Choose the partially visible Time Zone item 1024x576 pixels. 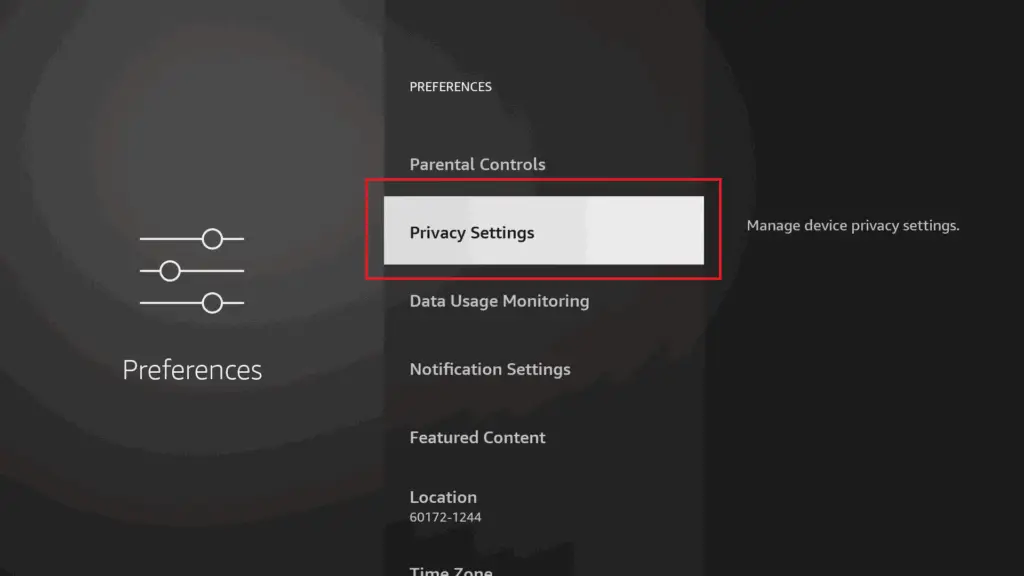451,571
